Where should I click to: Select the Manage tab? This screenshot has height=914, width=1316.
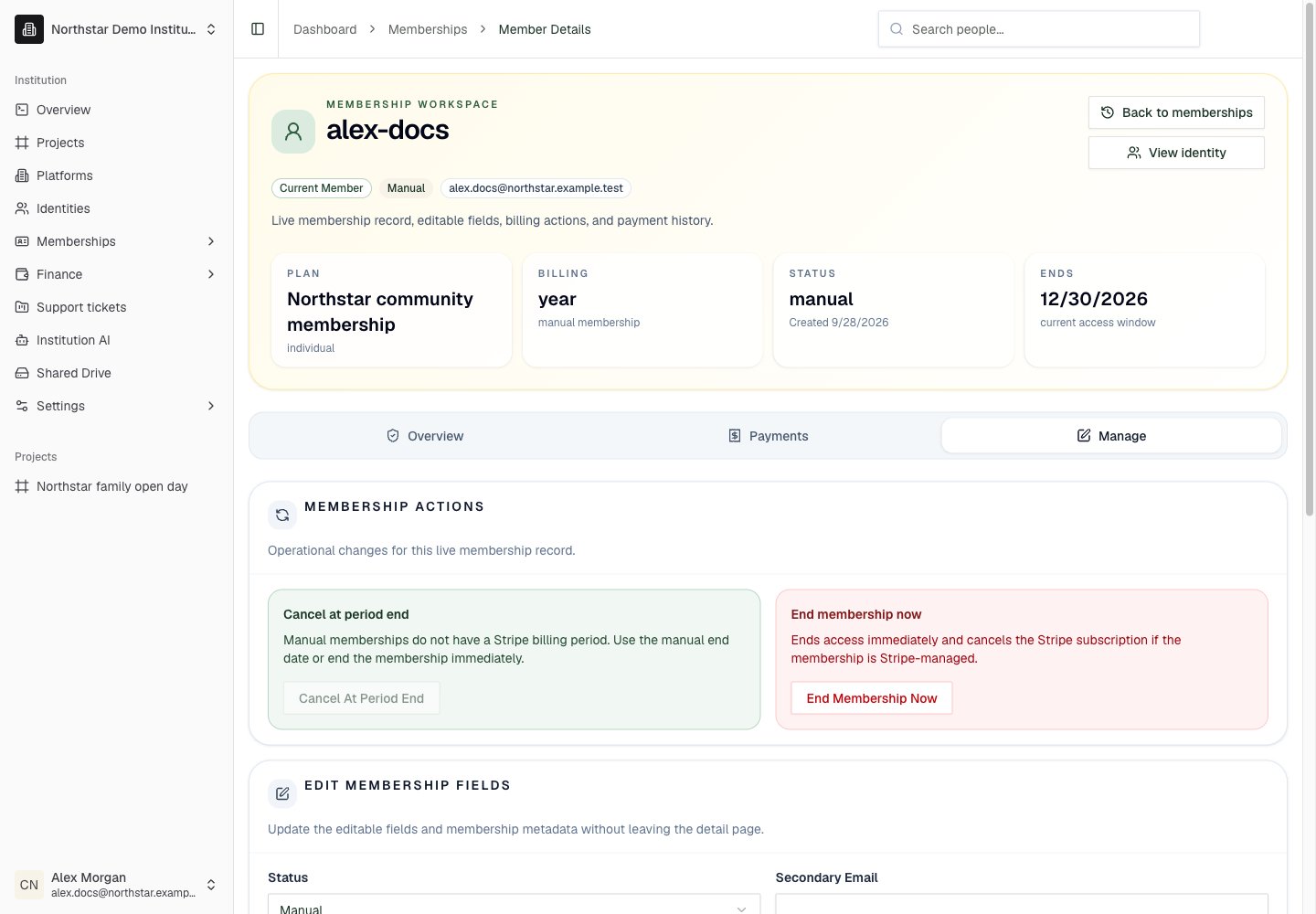[x=1111, y=436]
